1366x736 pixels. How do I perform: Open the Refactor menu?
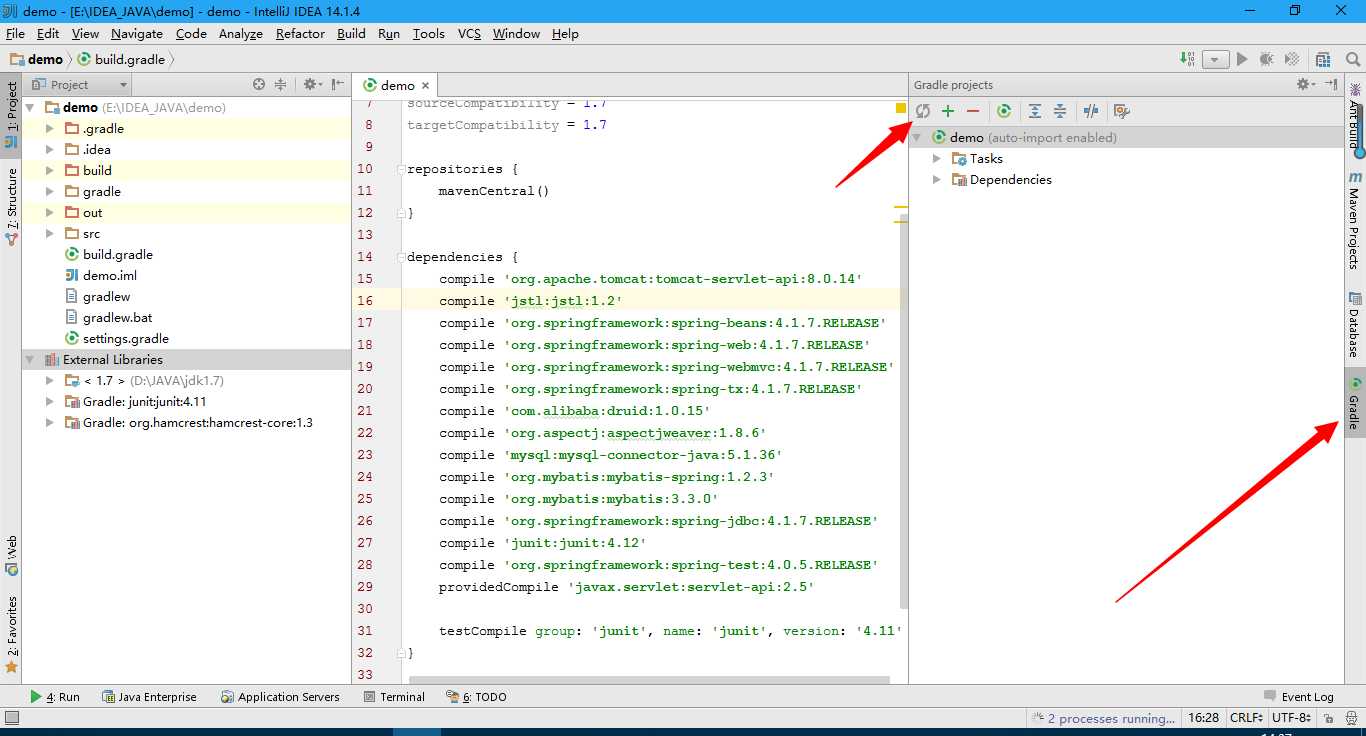[300, 33]
